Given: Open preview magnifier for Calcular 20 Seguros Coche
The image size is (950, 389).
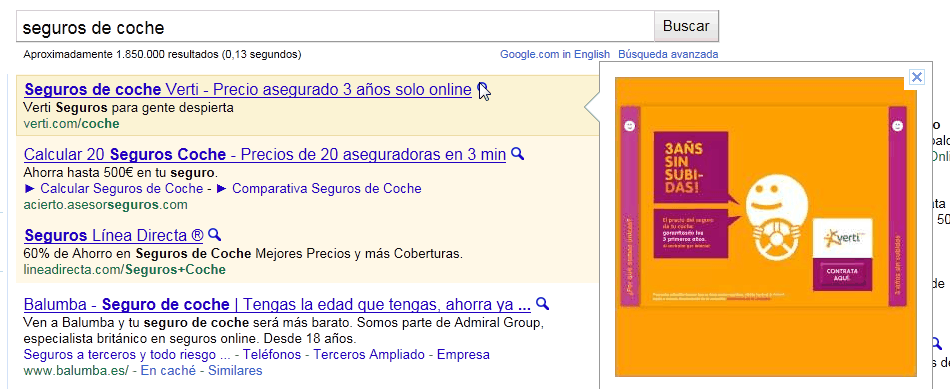Looking at the screenshot, I should pyautogui.click(x=517, y=153).
